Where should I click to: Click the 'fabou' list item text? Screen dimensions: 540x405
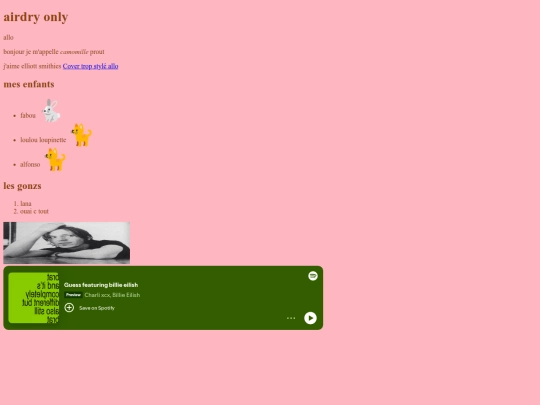click(x=28, y=115)
